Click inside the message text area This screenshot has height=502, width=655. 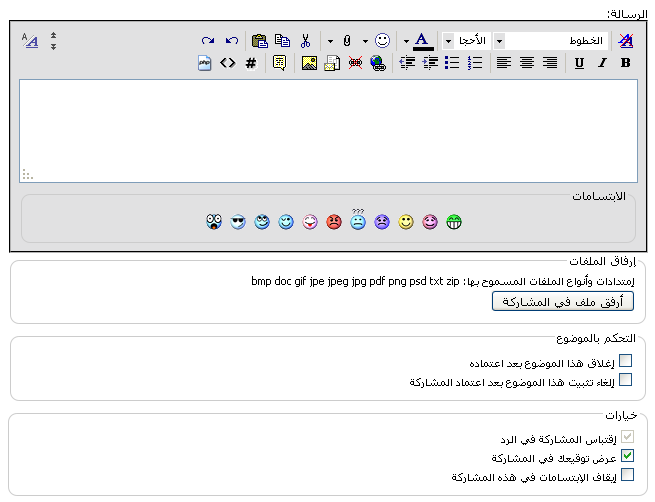pos(328,131)
